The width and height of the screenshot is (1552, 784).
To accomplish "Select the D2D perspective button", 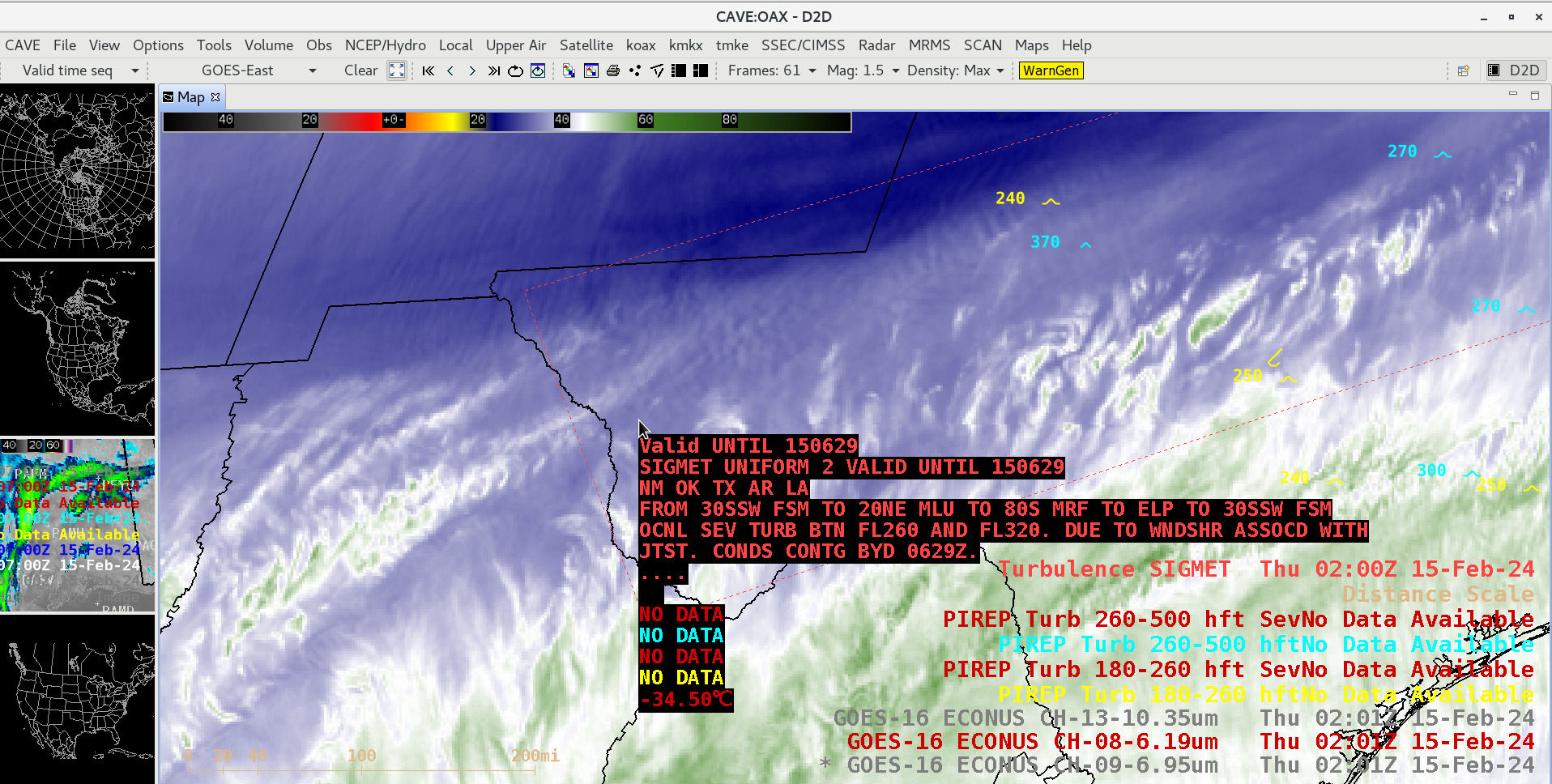I will click(x=1515, y=70).
